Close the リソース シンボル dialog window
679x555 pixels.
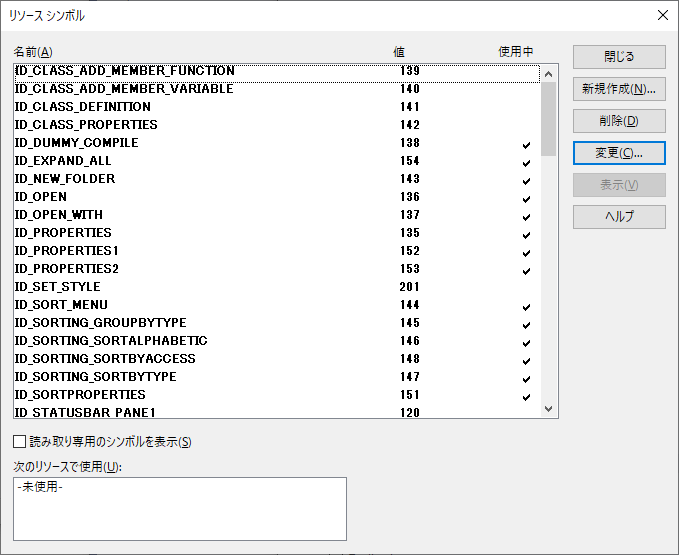coord(661,15)
